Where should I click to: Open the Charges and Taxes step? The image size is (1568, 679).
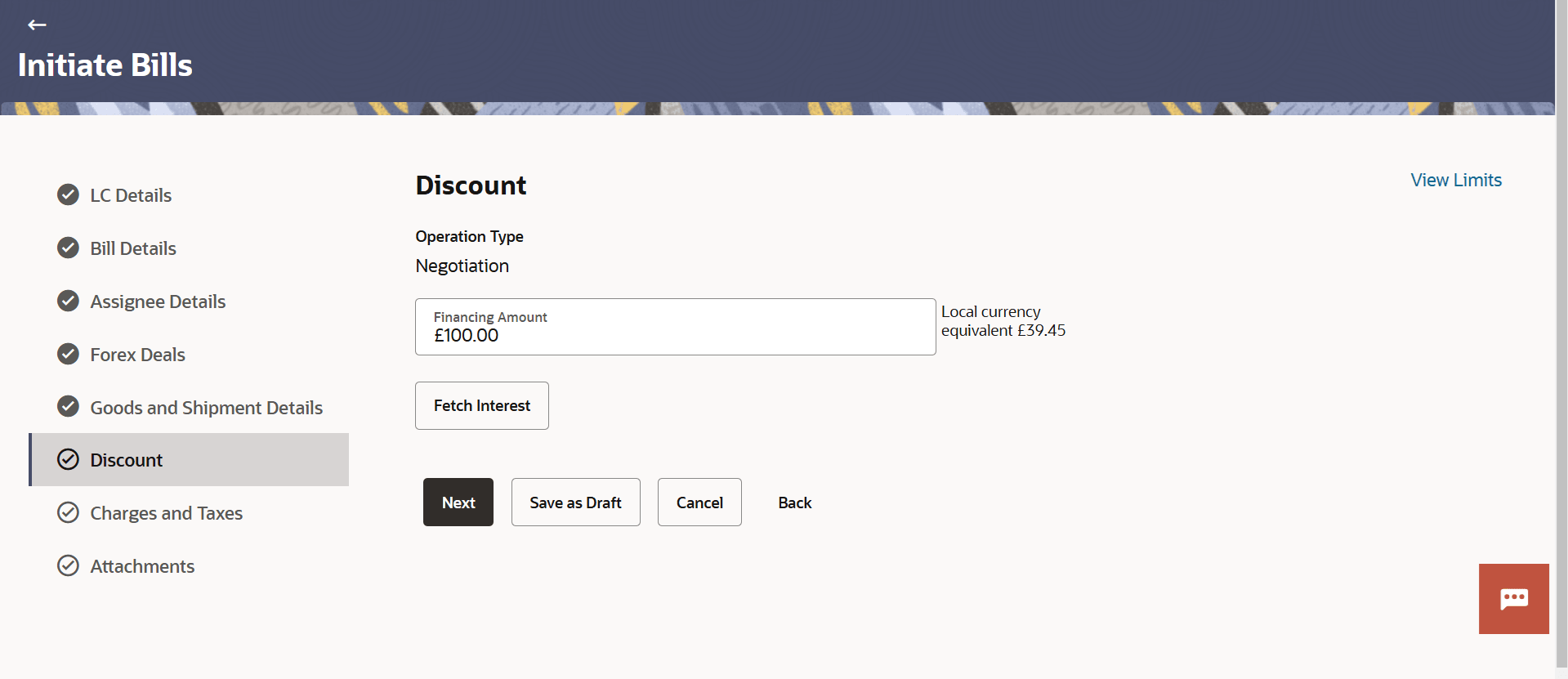(166, 513)
